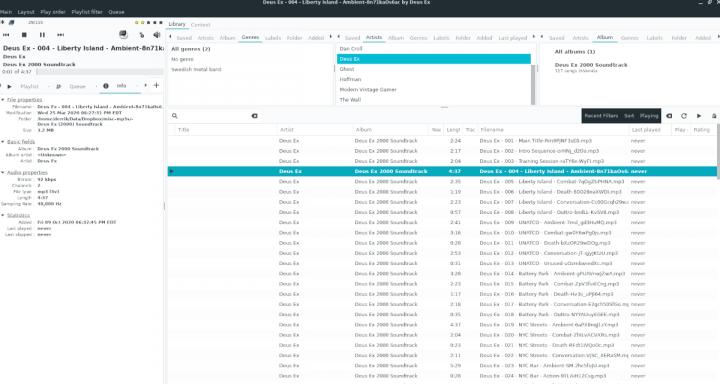Switch to the Library tab
This screenshot has height=384, width=720.
pyautogui.click(x=177, y=24)
